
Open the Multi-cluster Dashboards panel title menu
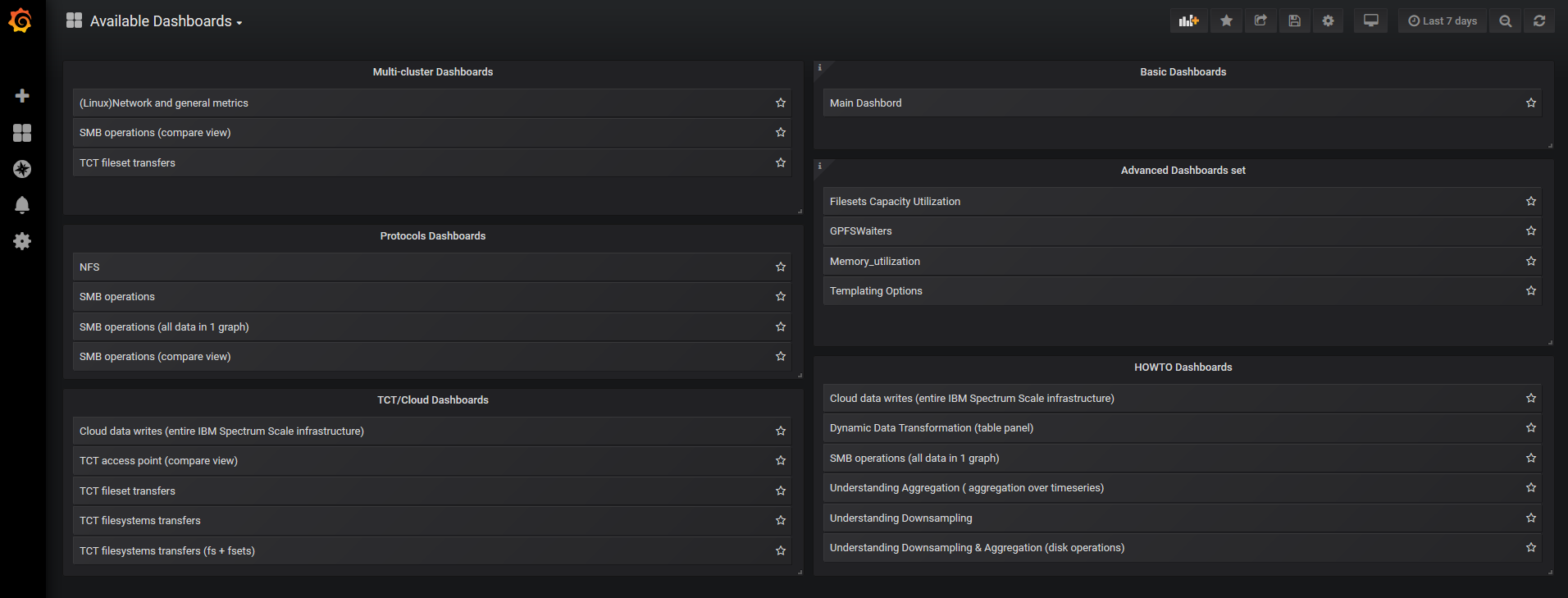point(432,72)
